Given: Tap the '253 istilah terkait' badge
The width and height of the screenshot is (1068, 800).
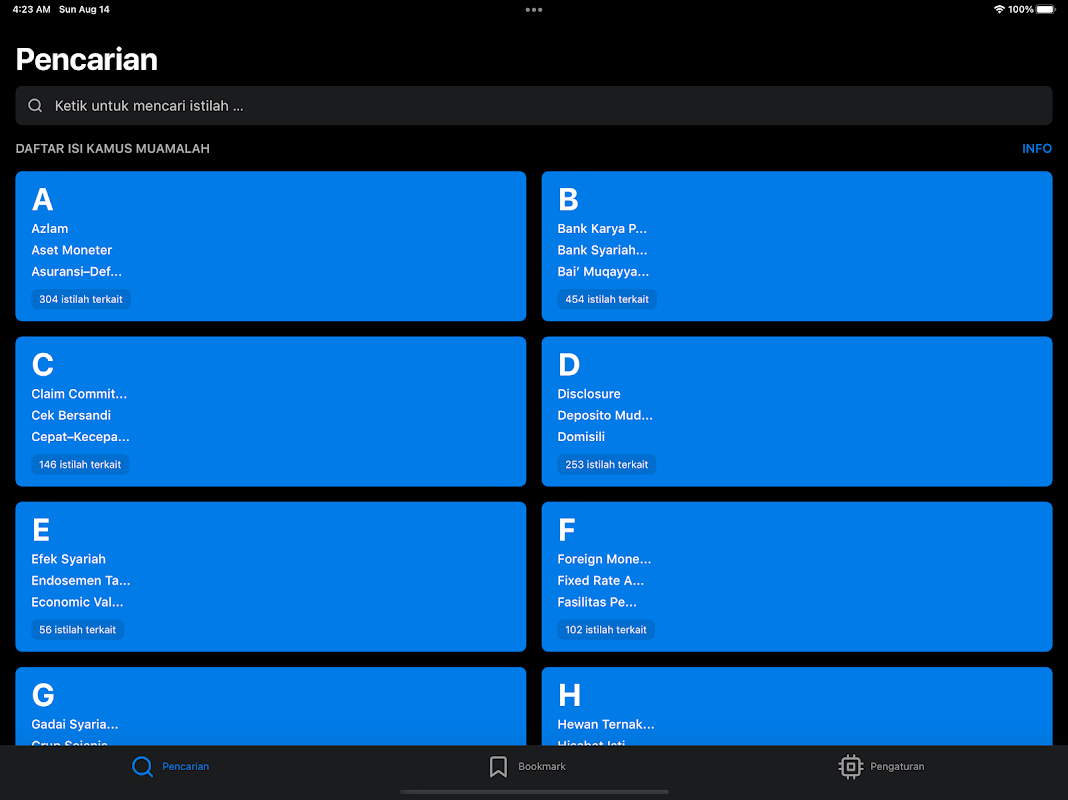Looking at the screenshot, I should coord(606,464).
